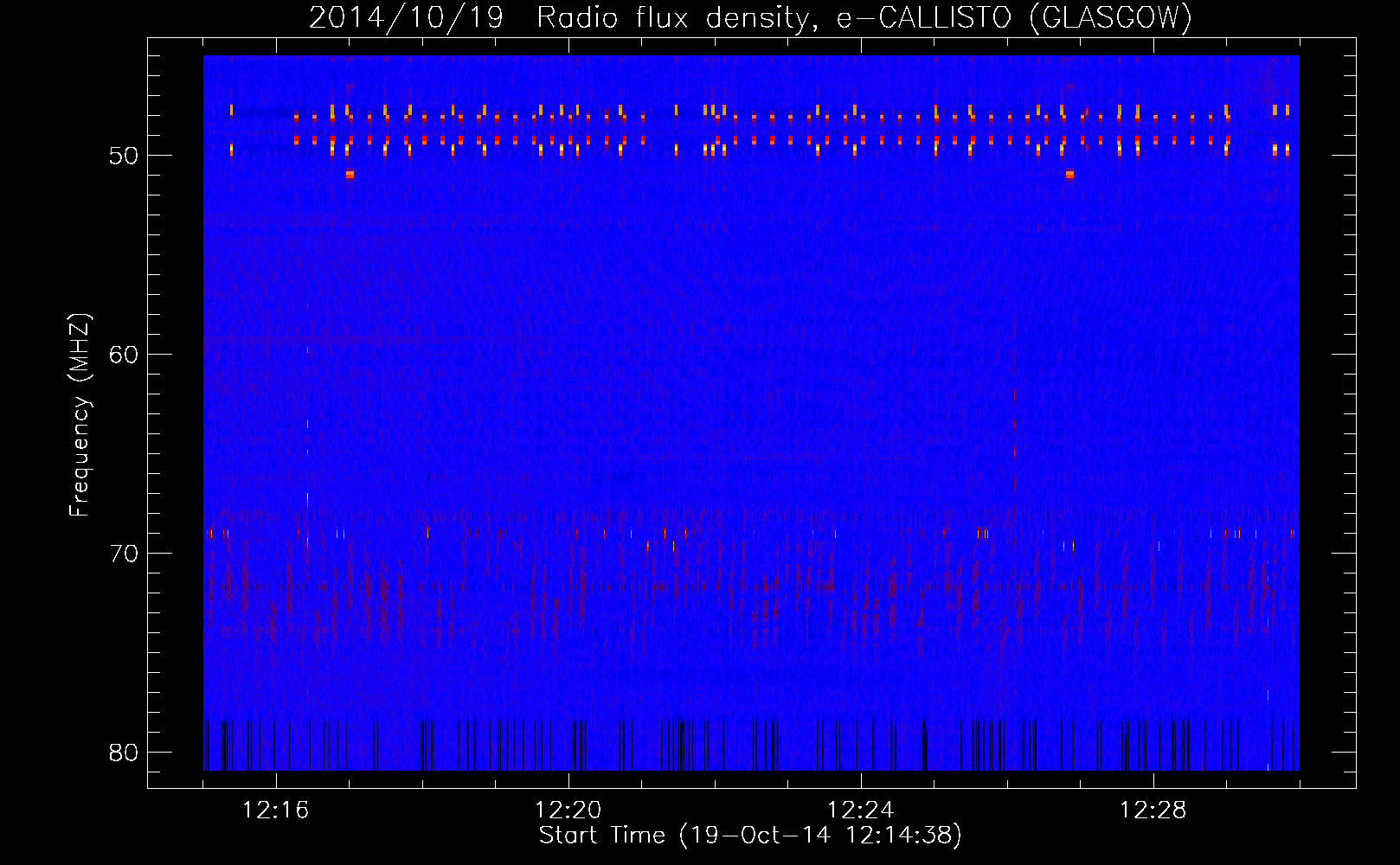Click the 60 frequency tick label
1400x865 pixels.
(x=124, y=355)
